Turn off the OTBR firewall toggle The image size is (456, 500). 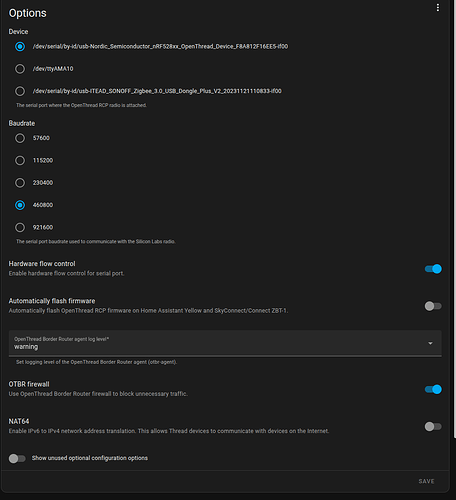coord(433,389)
